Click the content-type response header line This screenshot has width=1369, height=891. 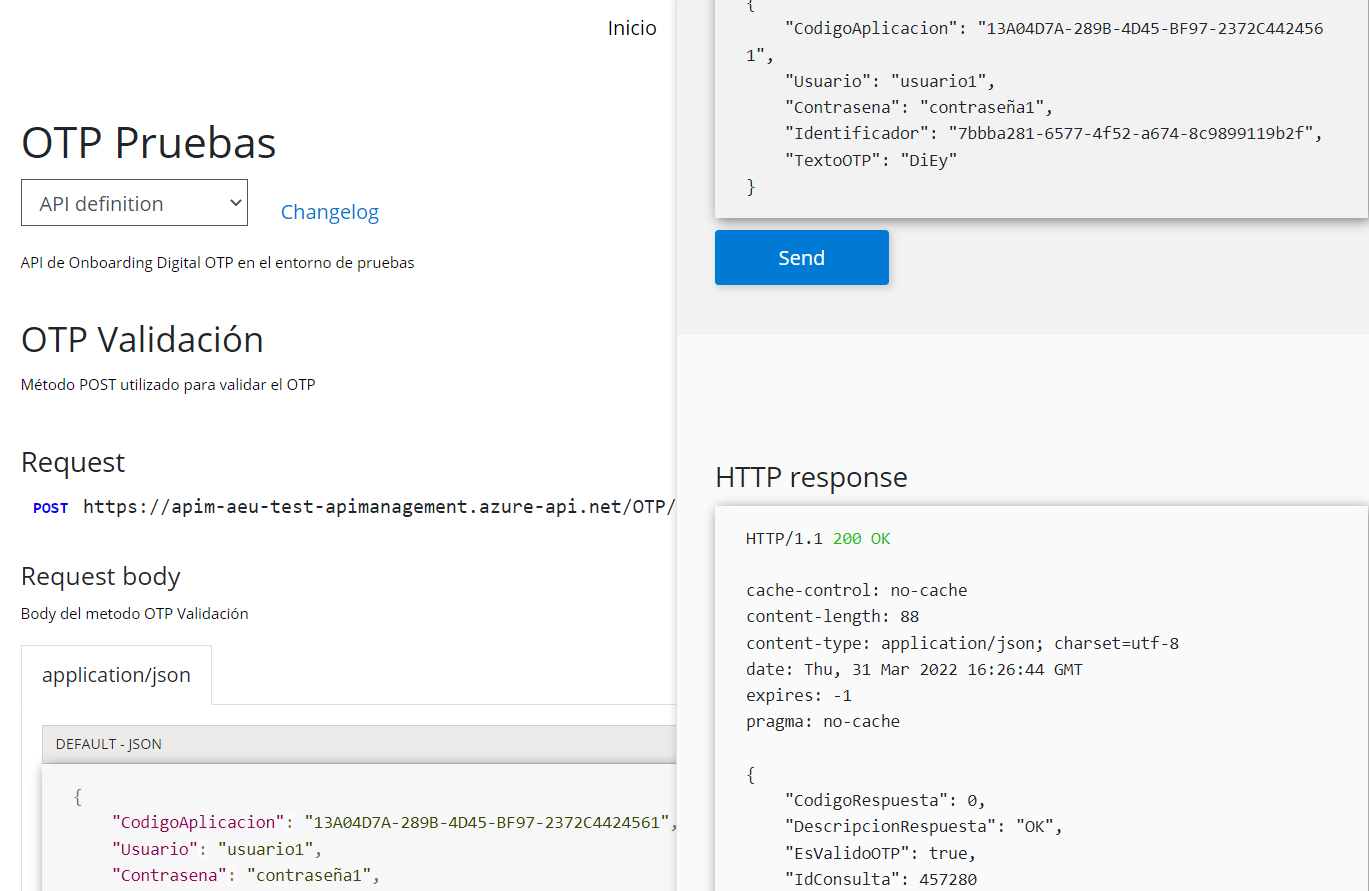click(x=962, y=643)
